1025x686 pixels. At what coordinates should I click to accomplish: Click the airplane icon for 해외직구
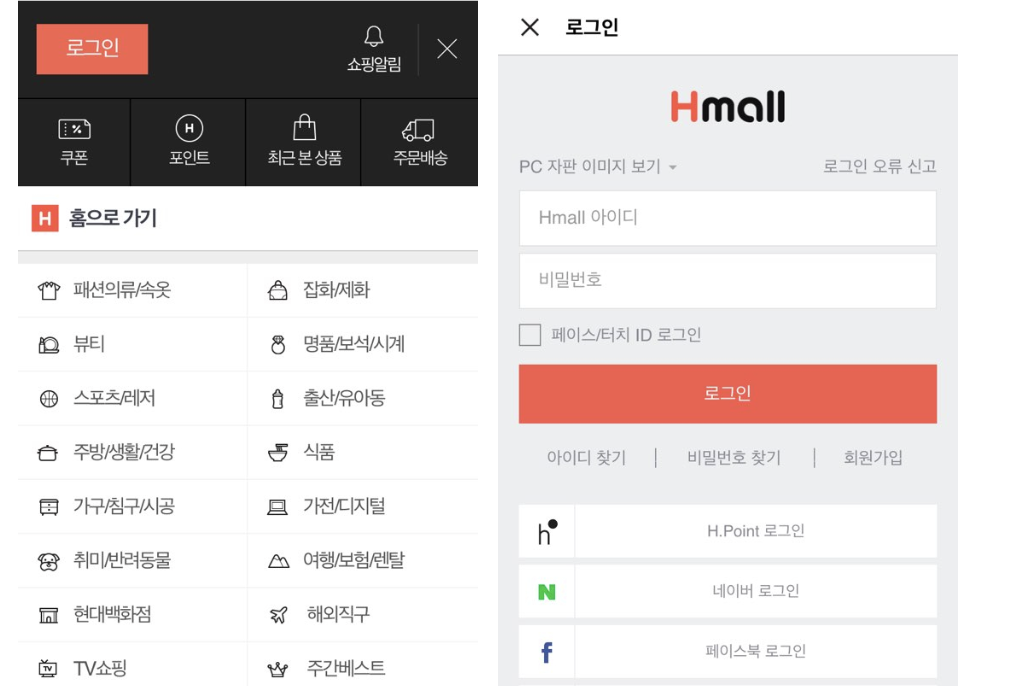[x=278, y=615]
